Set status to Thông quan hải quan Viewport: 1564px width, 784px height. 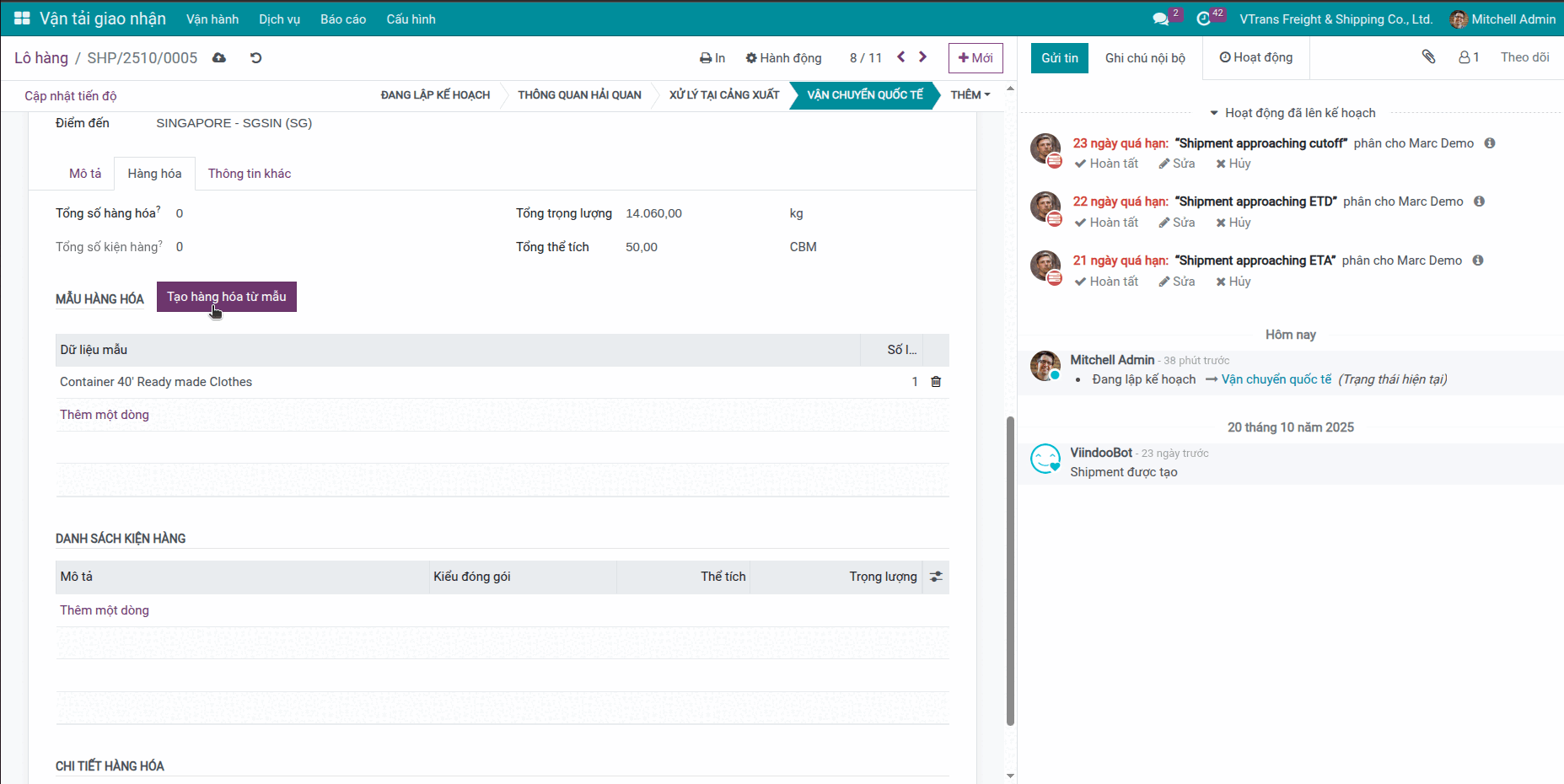point(579,95)
